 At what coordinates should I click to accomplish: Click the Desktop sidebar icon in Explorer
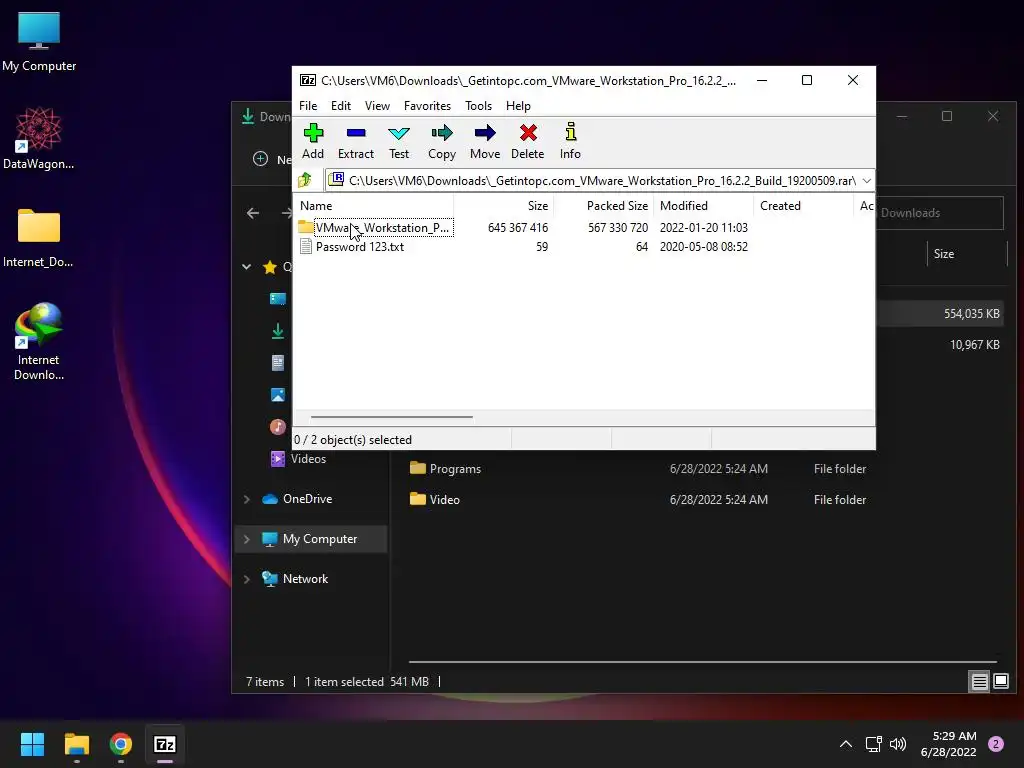278,298
